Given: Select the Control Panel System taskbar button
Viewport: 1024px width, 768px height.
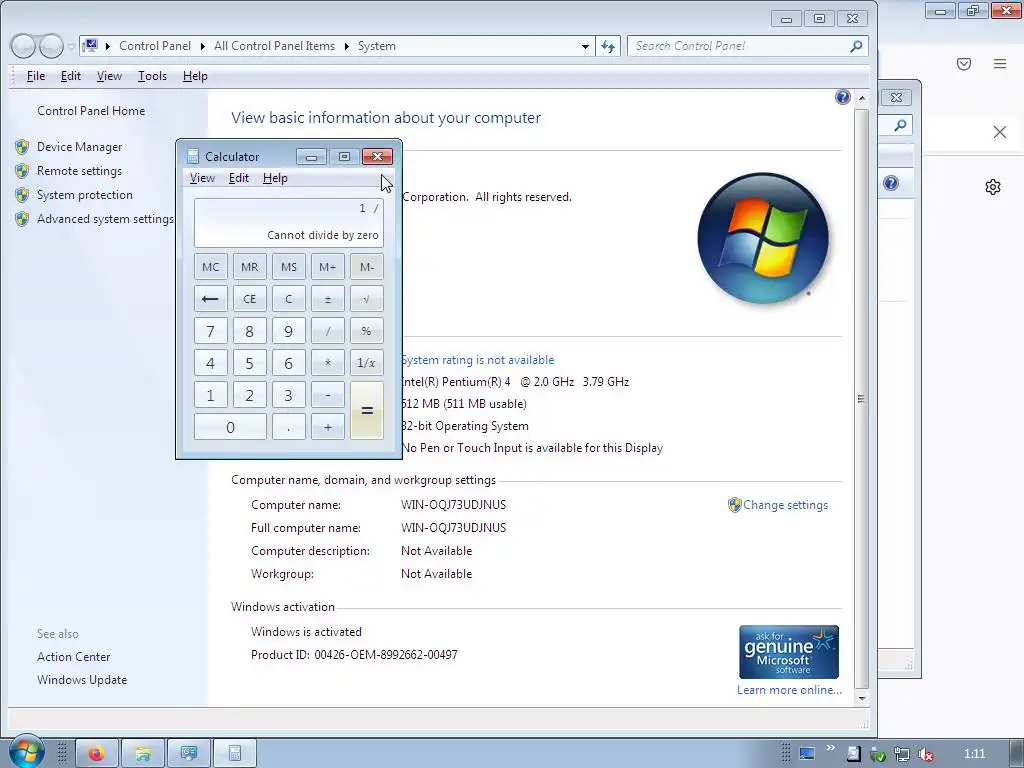Looking at the screenshot, I should (189, 754).
